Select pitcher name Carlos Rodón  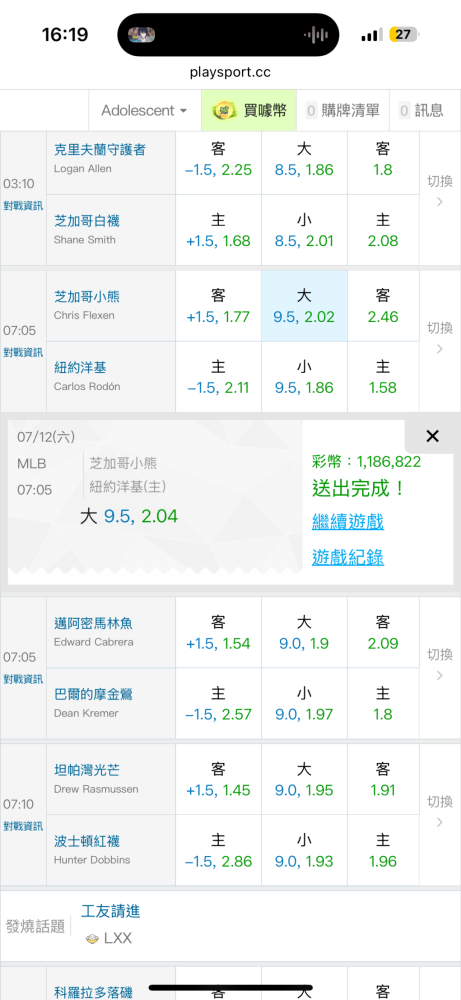87,386
